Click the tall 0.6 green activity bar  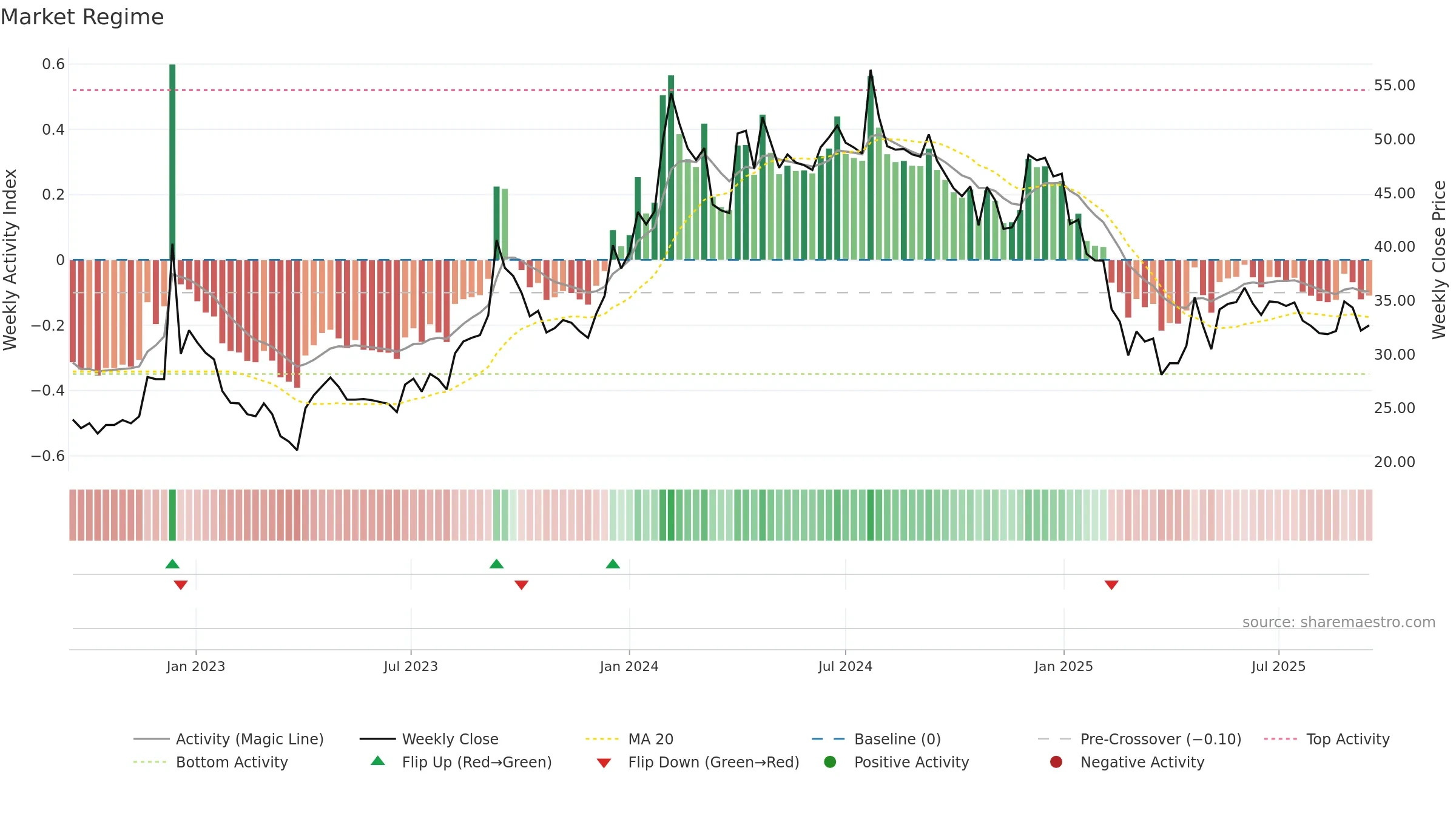[x=172, y=162]
